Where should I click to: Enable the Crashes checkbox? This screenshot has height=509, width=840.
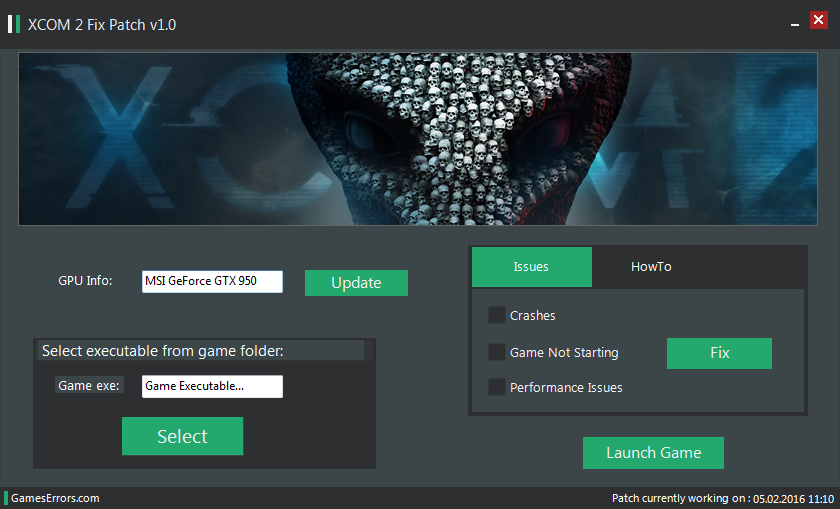[497, 315]
